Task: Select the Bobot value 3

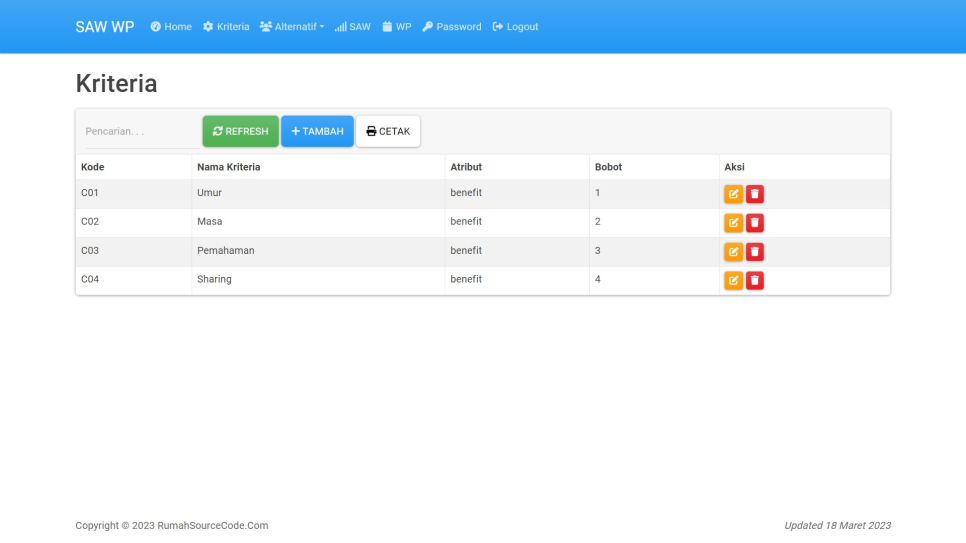Action: pos(654,251)
